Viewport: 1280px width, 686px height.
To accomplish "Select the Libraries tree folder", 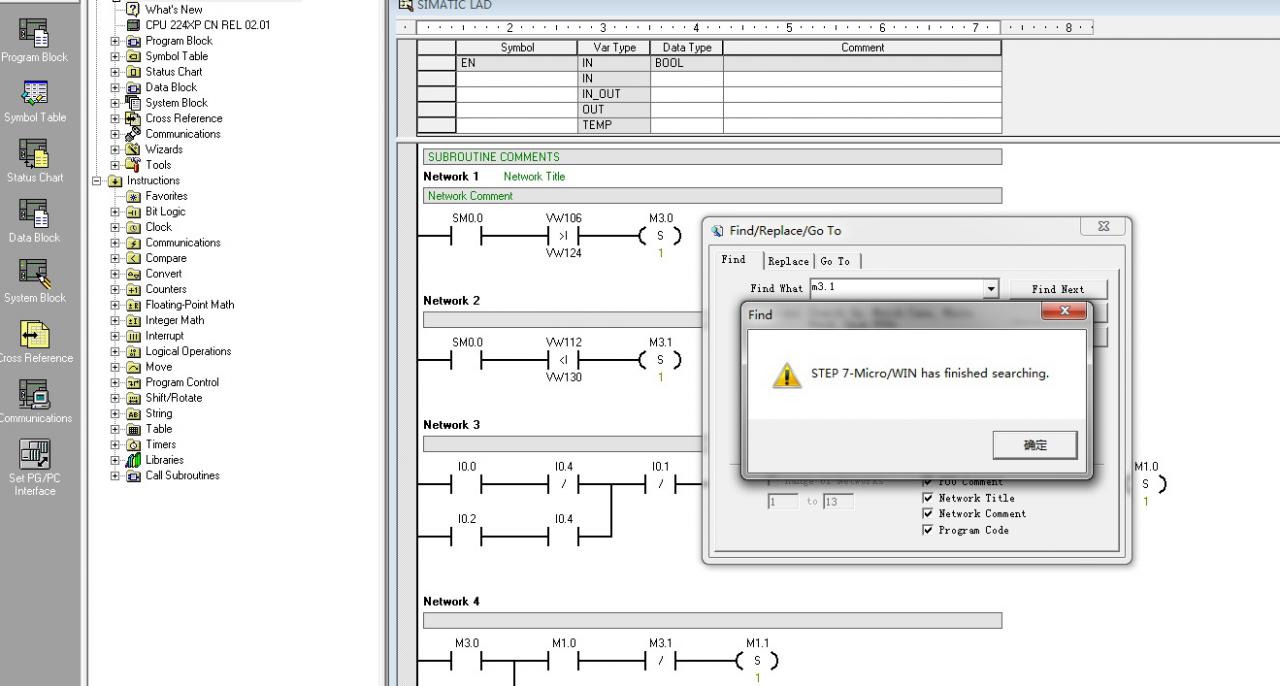I will pyautogui.click(x=164, y=459).
